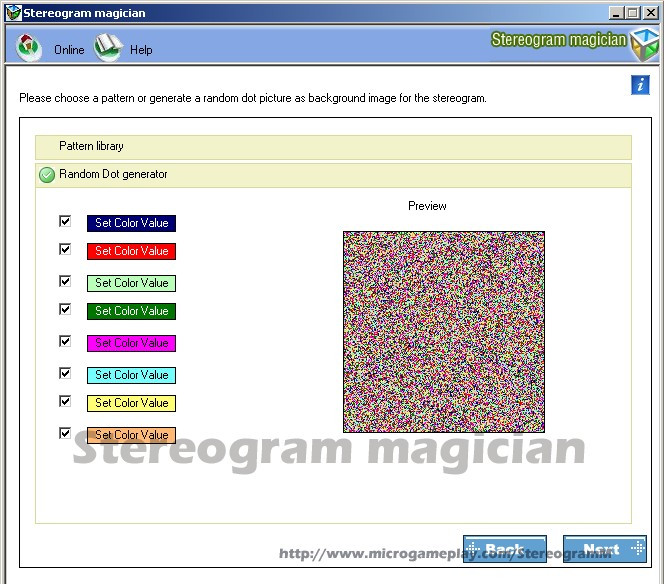Uncheck the light green color checkbox
Viewport: 664px width, 584px height.
pos(65,281)
